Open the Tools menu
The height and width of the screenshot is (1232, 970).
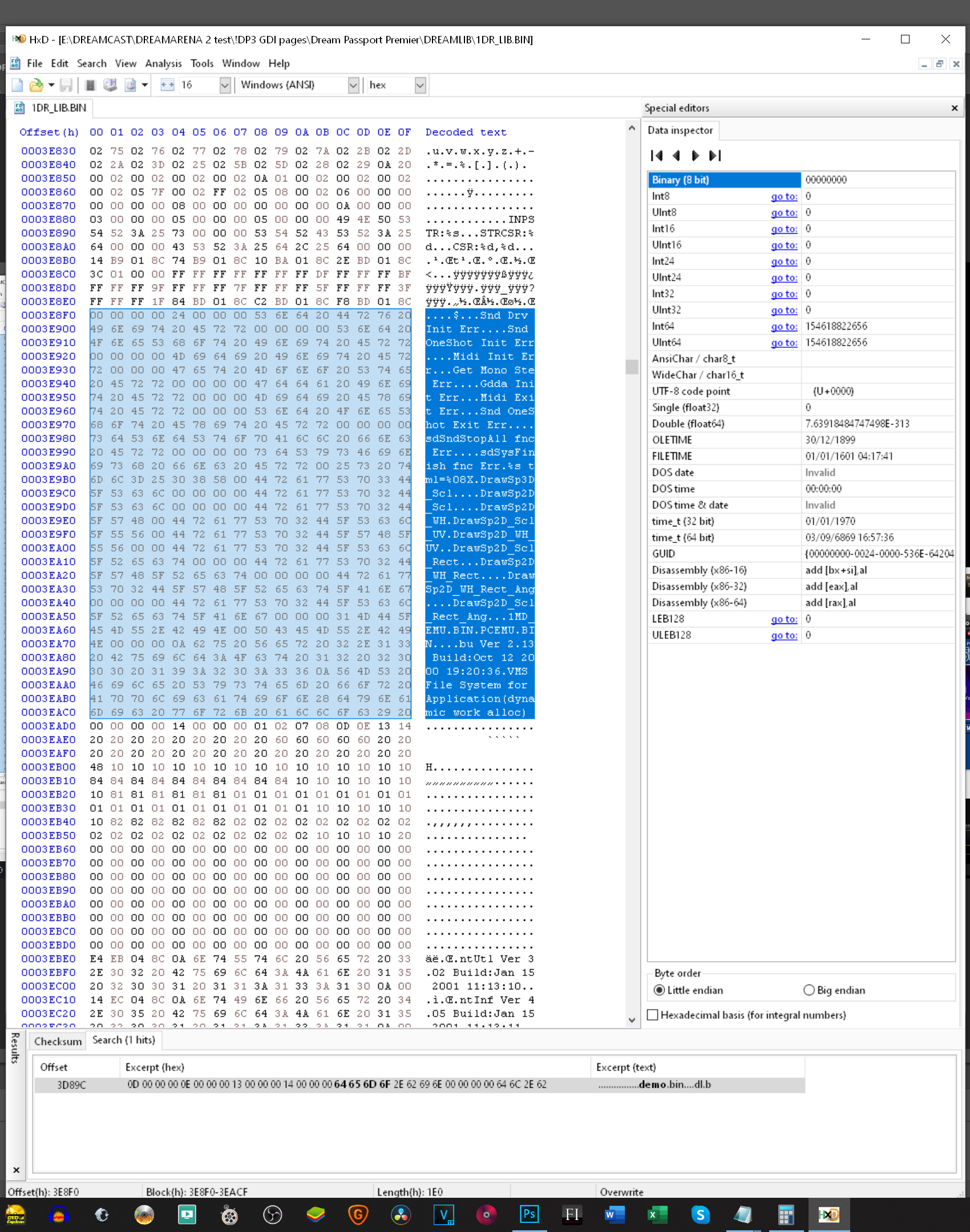click(x=202, y=63)
